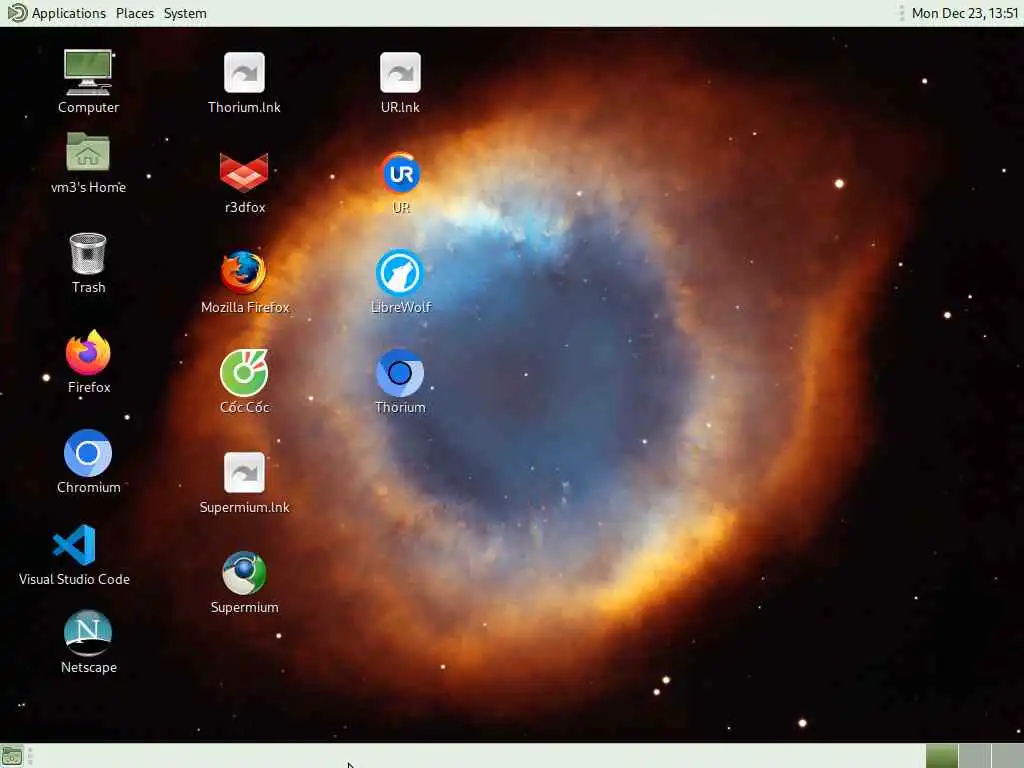This screenshot has height=768, width=1024.
Task: Open the System menu
Action: 185,13
